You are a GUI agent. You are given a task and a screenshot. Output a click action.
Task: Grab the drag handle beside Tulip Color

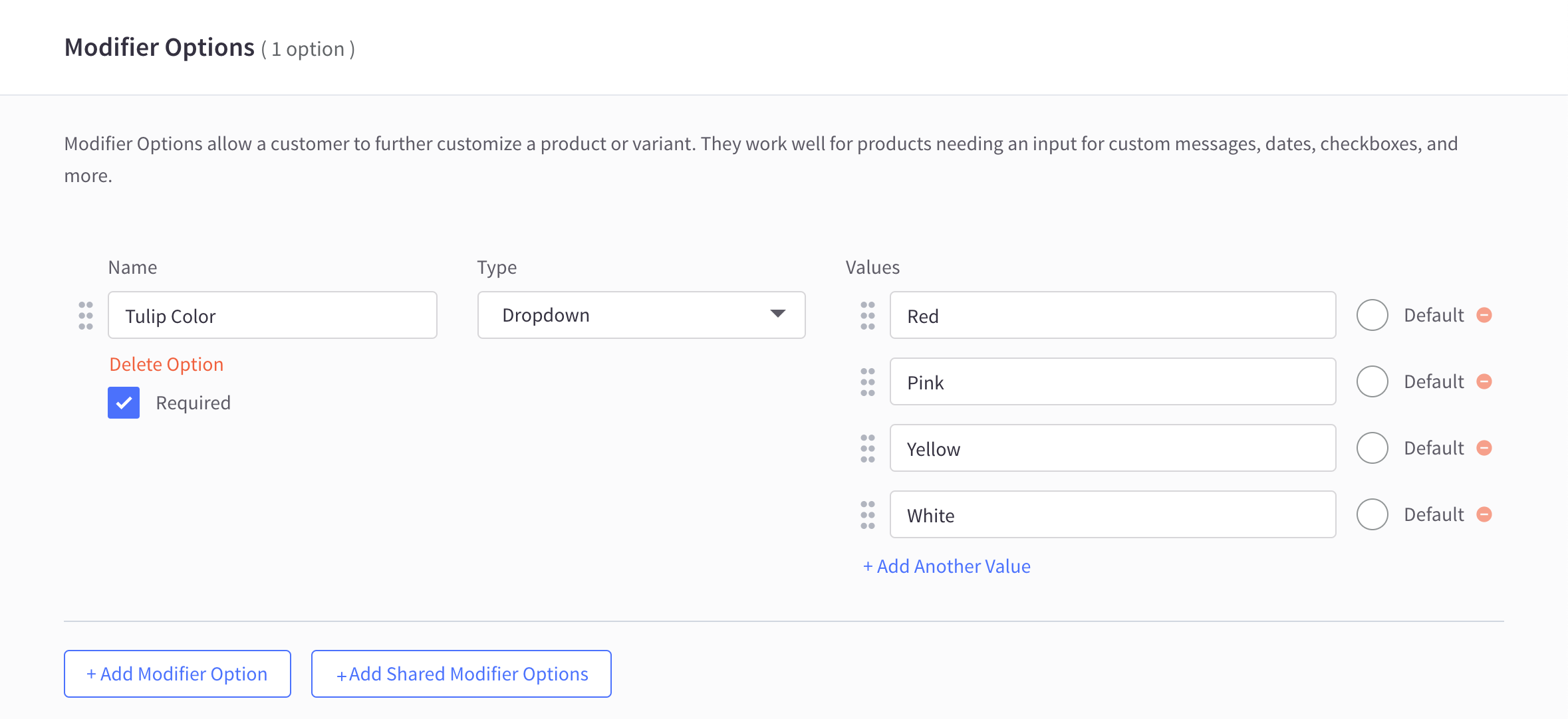[x=86, y=316]
